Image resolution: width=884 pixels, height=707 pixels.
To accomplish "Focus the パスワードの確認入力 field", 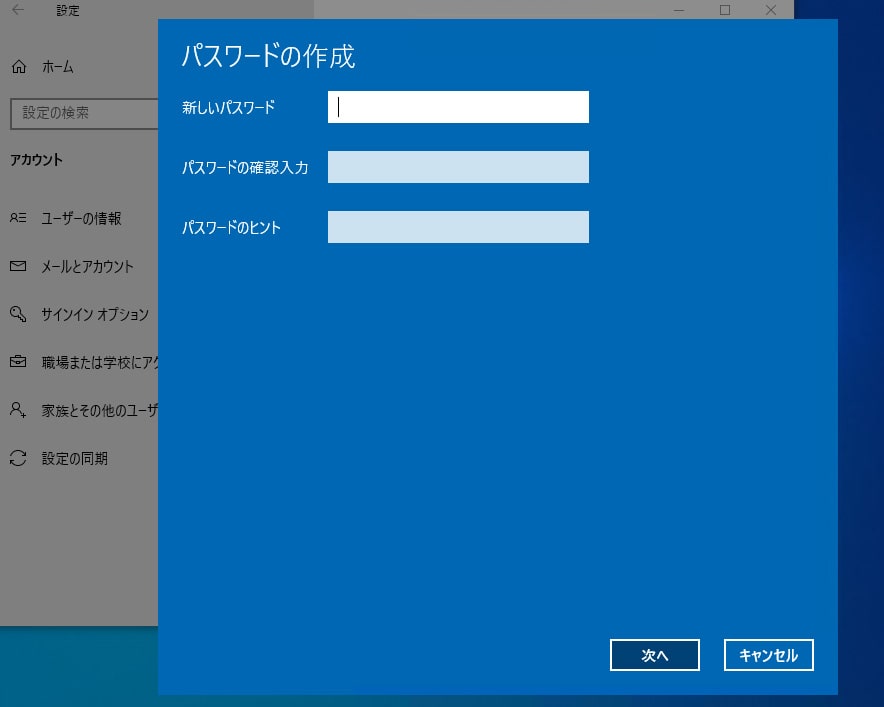I will point(458,167).
